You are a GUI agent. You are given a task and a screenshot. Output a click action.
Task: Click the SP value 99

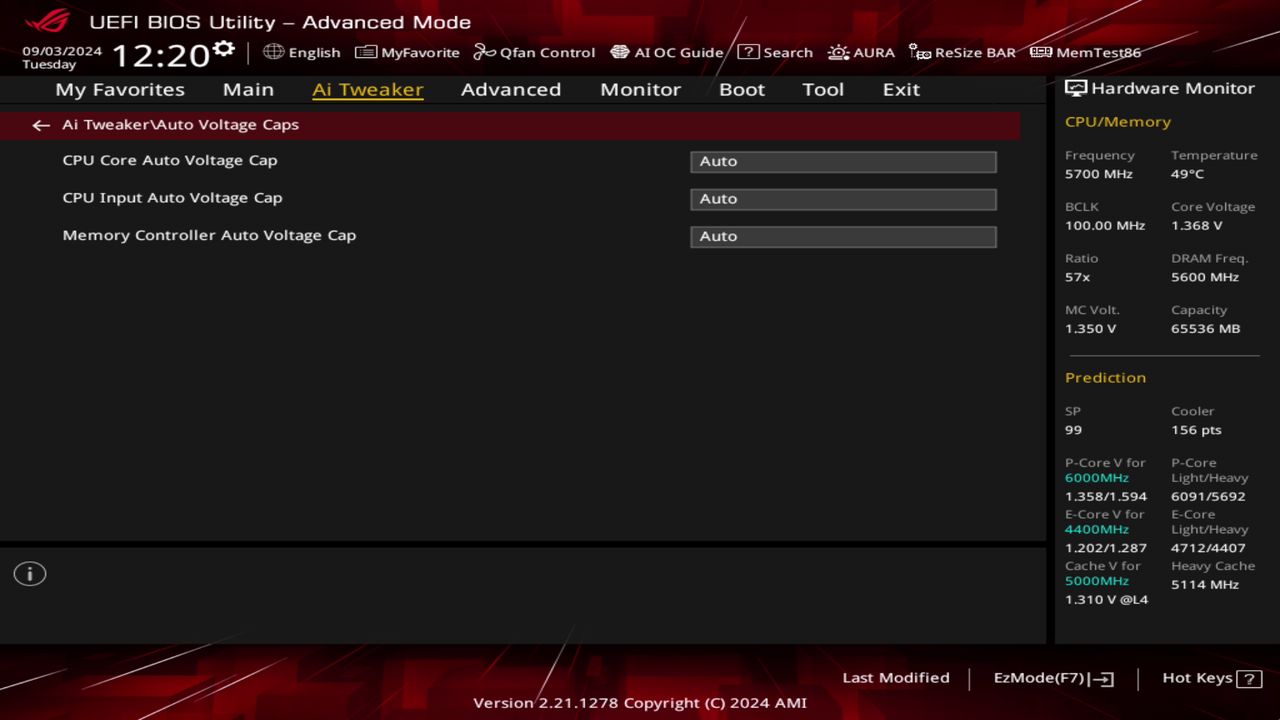tap(1074, 430)
